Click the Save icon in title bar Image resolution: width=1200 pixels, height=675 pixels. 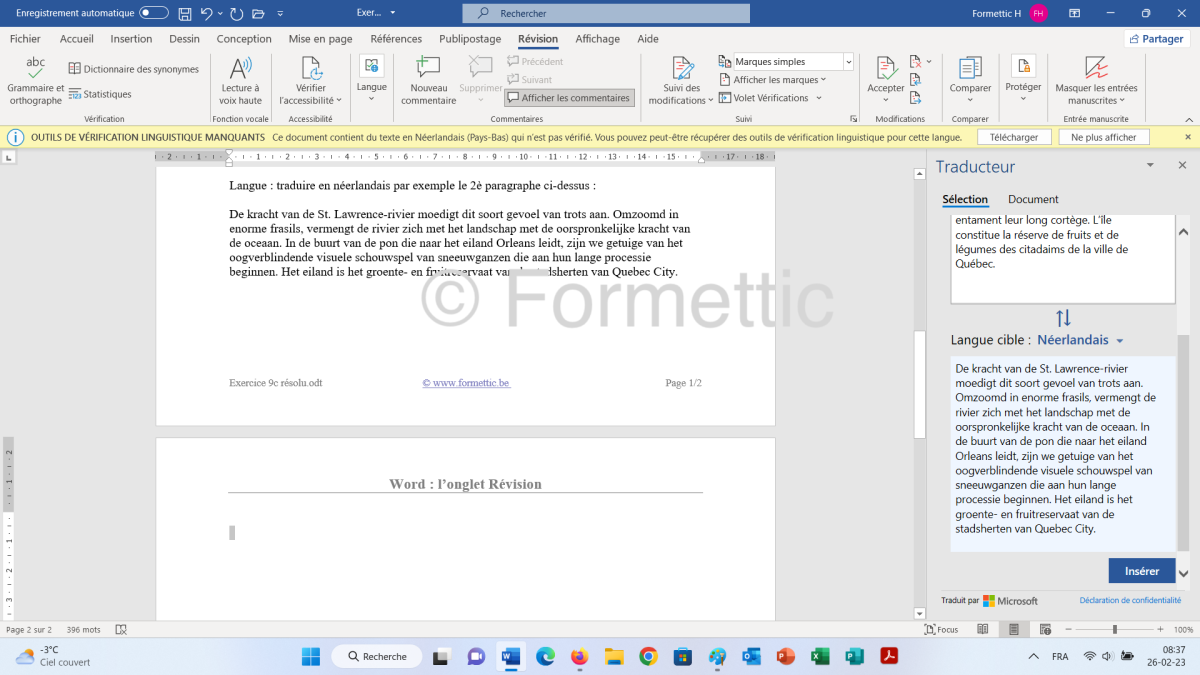pos(185,13)
